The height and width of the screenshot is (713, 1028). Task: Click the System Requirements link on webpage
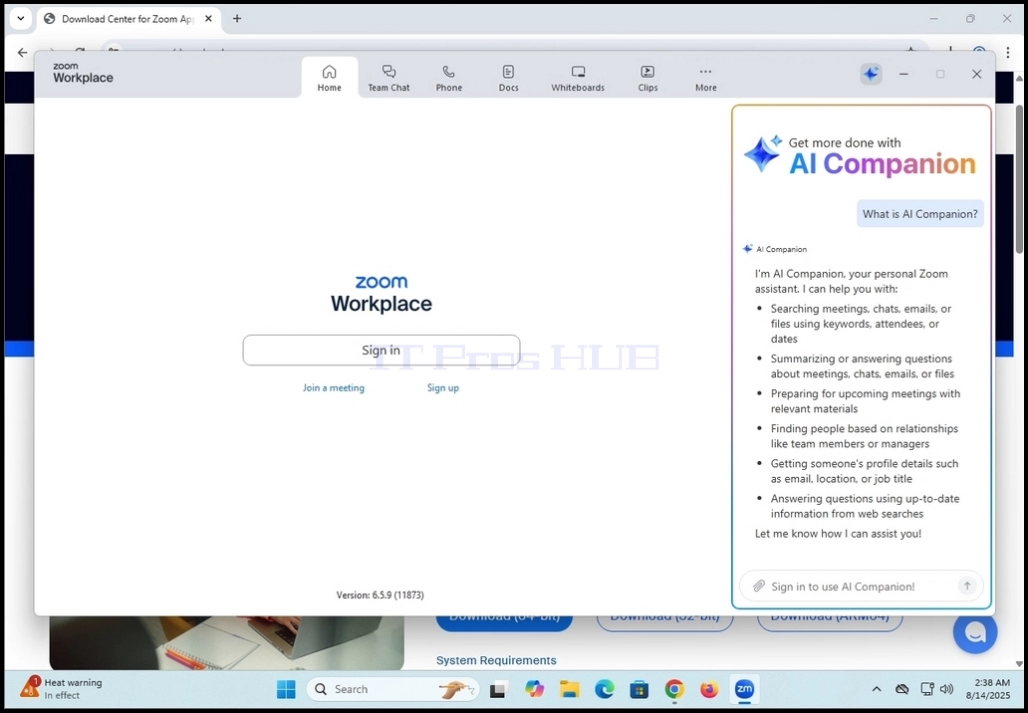click(496, 660)
